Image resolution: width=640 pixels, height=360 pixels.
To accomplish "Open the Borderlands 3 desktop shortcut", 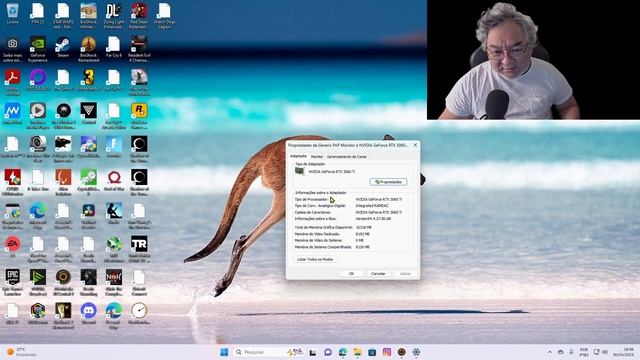I will 88,80.
